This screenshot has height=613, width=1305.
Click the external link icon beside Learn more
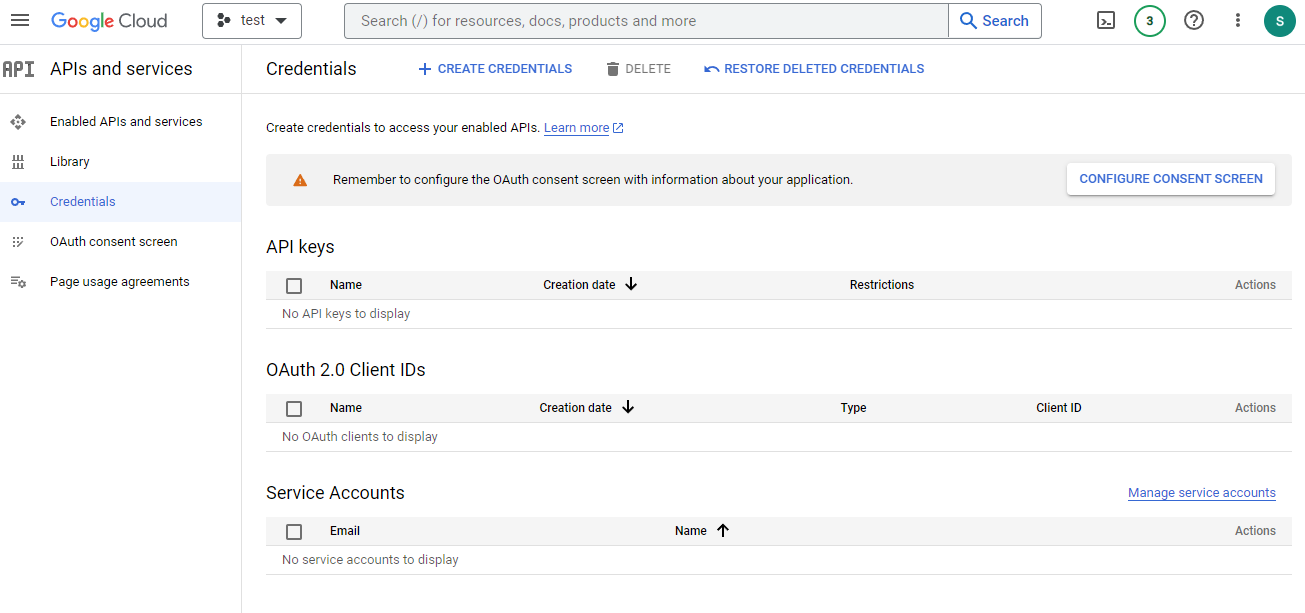[x=618, y=128]
